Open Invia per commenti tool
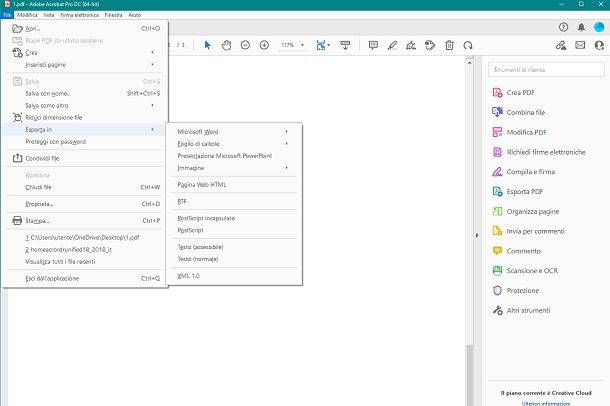This screenshot has width=610, height=406. click(528, 231)
